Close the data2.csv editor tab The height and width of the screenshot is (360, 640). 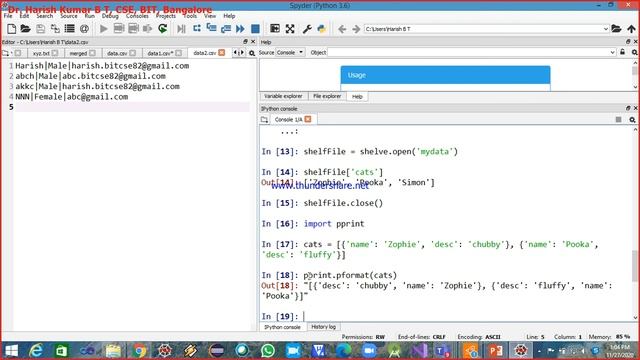coord(222,53)
